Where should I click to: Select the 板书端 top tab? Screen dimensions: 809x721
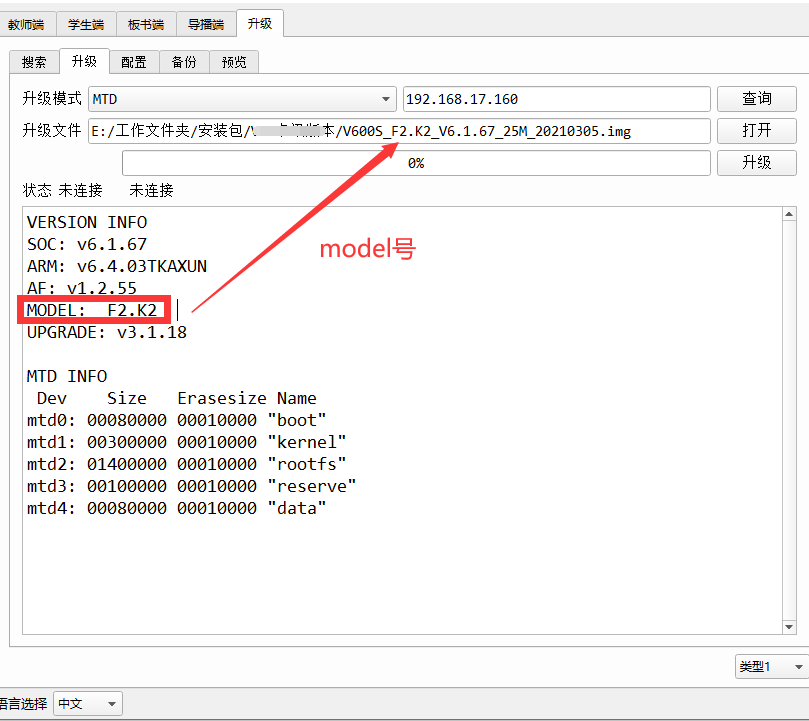click(147, 25)
